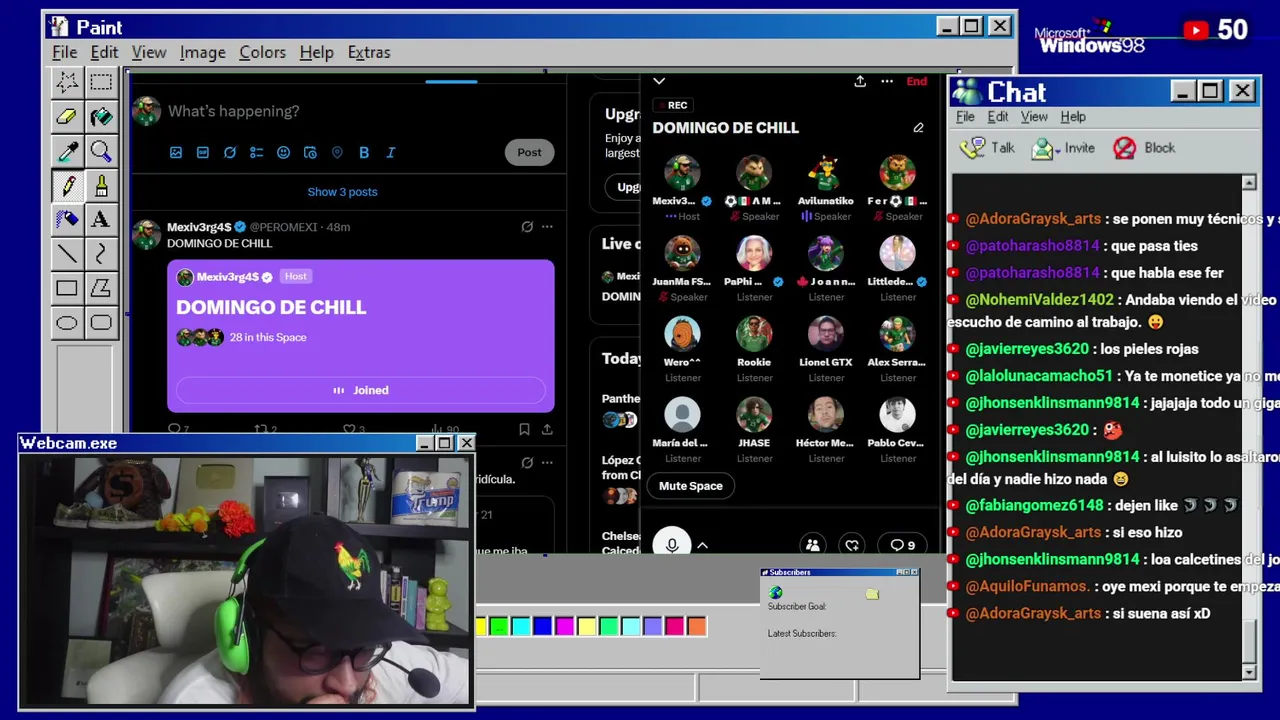Click the heart reaction icon in Space

tap(852, 545)
